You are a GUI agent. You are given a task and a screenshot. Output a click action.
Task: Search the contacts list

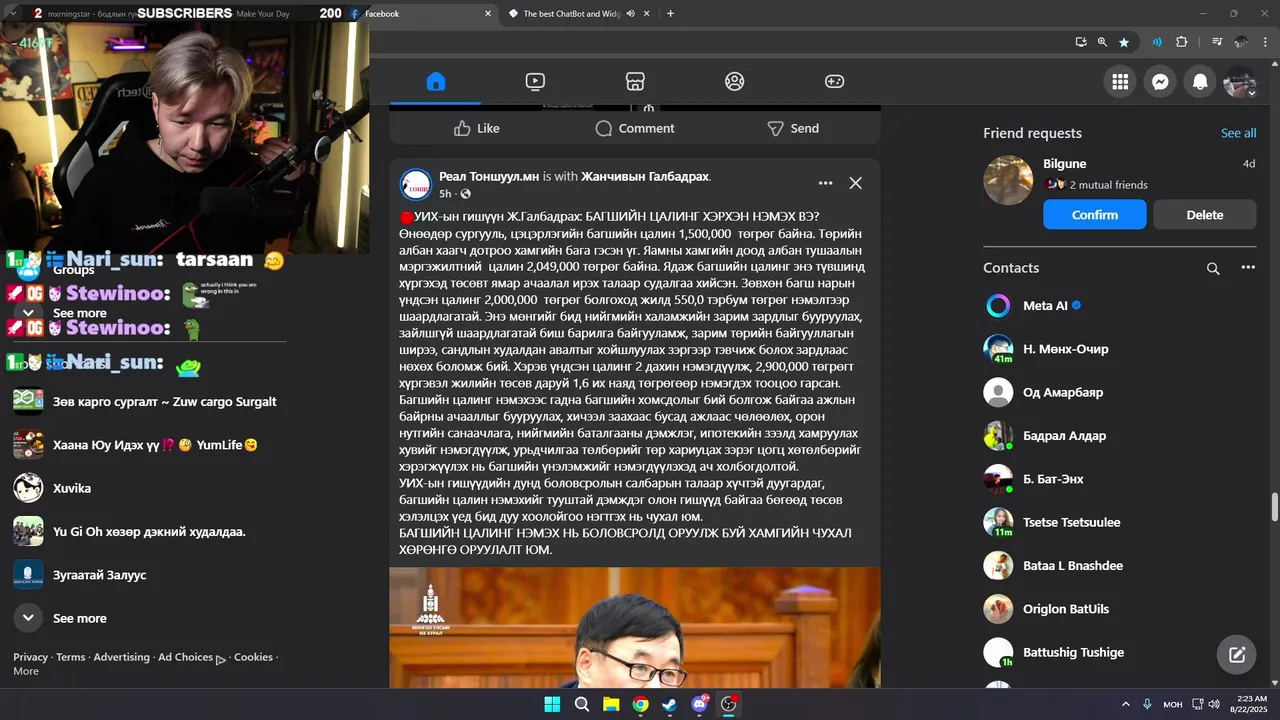pyautogui.click(x=1213, y=268)
